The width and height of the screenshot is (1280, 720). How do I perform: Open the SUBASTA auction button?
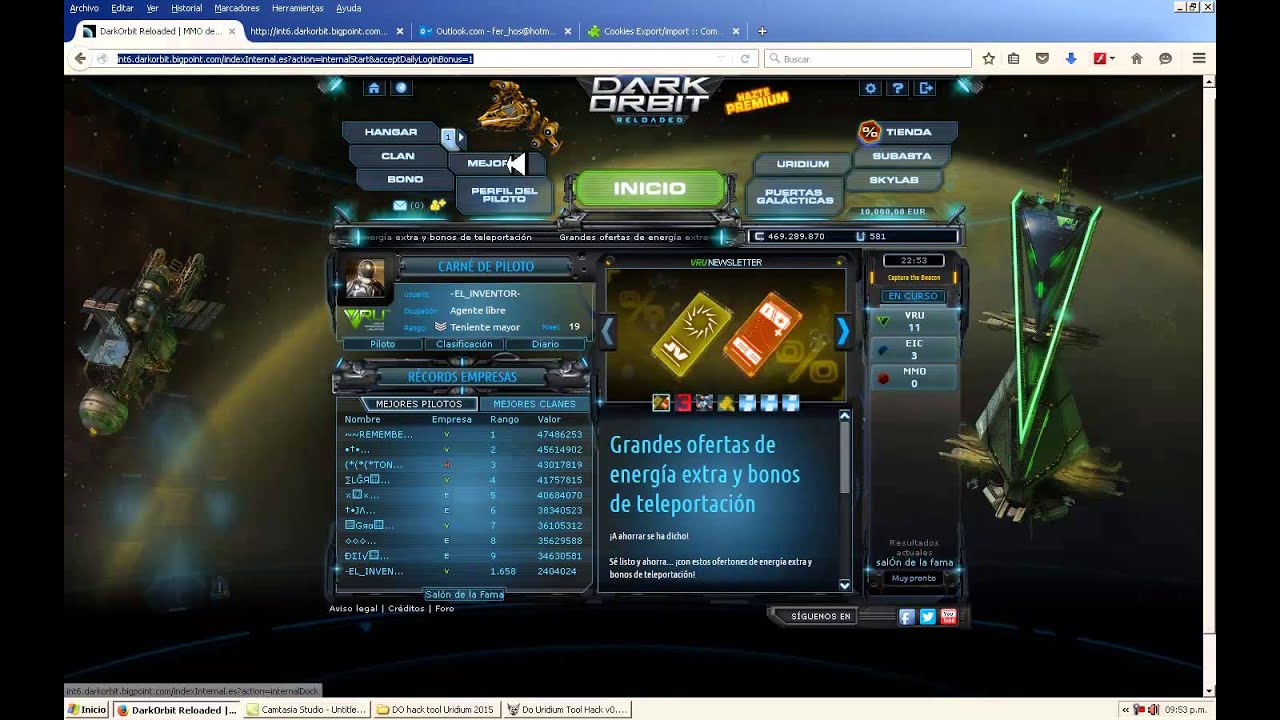(x=902, y=156)
